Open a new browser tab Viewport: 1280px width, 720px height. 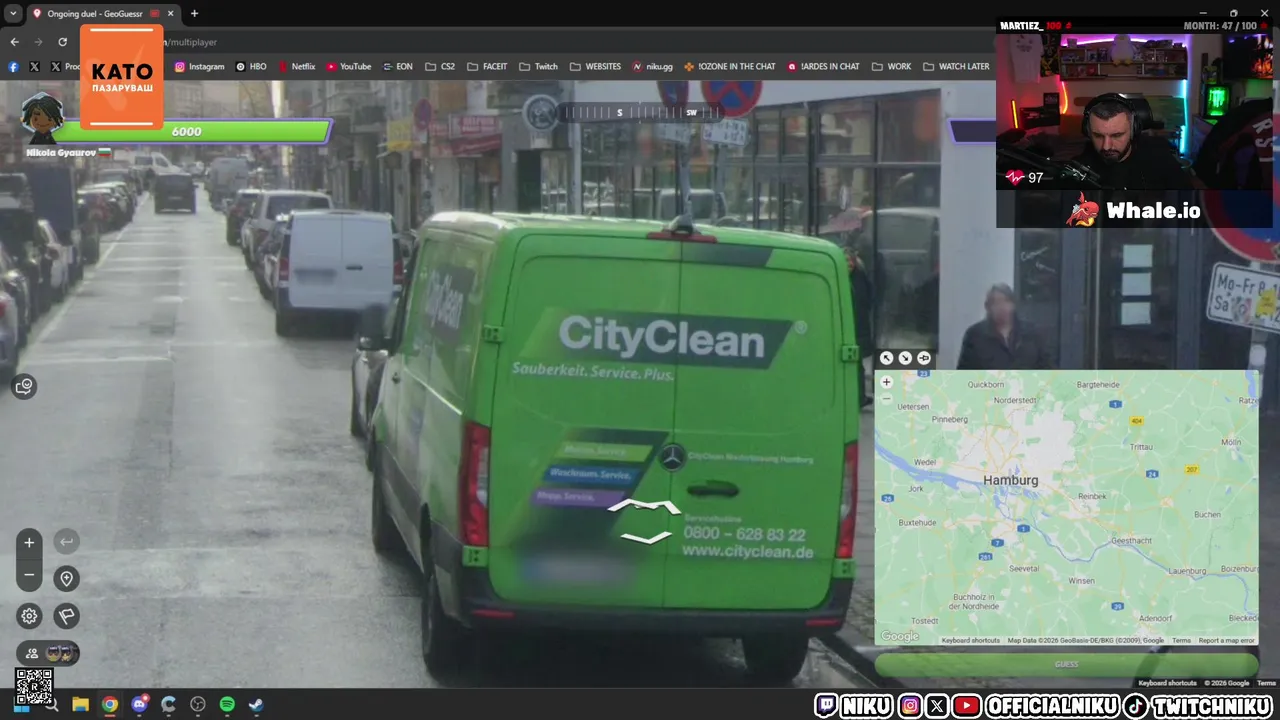194,13
